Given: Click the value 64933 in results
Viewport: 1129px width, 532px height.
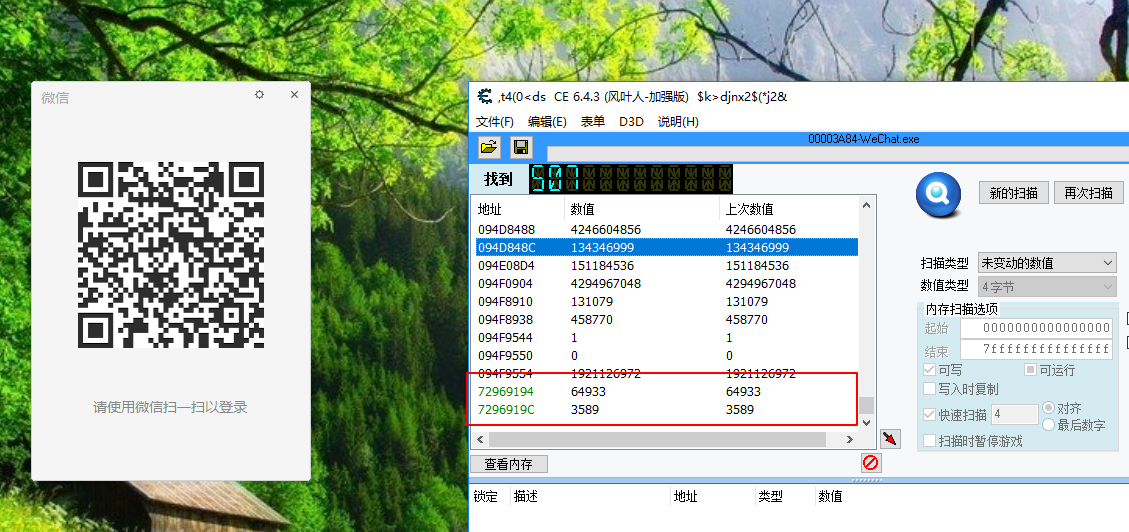Looking at the screenshot, I should 588,392.
